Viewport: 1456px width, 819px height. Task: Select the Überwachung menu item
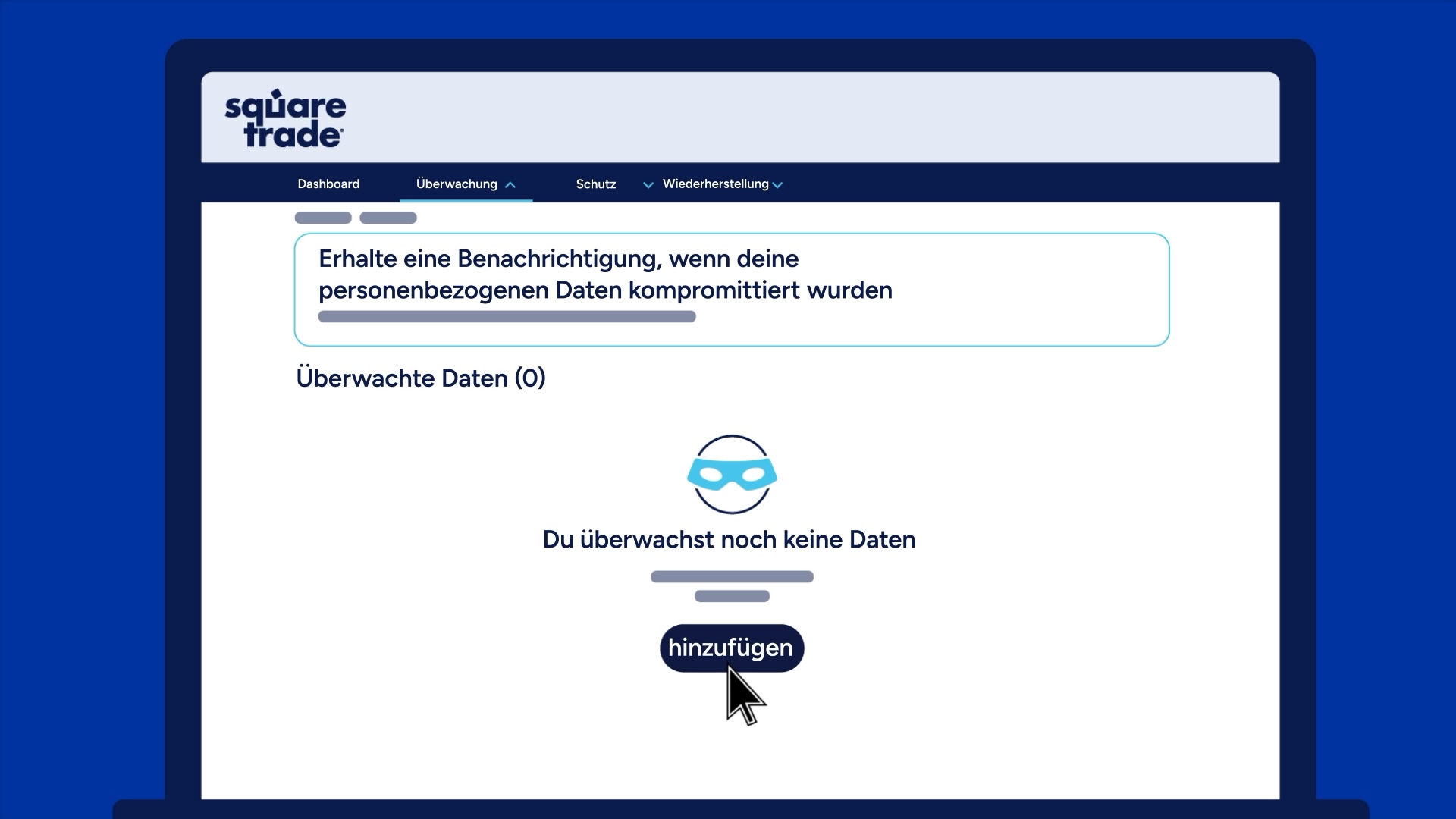[x=457, y=184]
